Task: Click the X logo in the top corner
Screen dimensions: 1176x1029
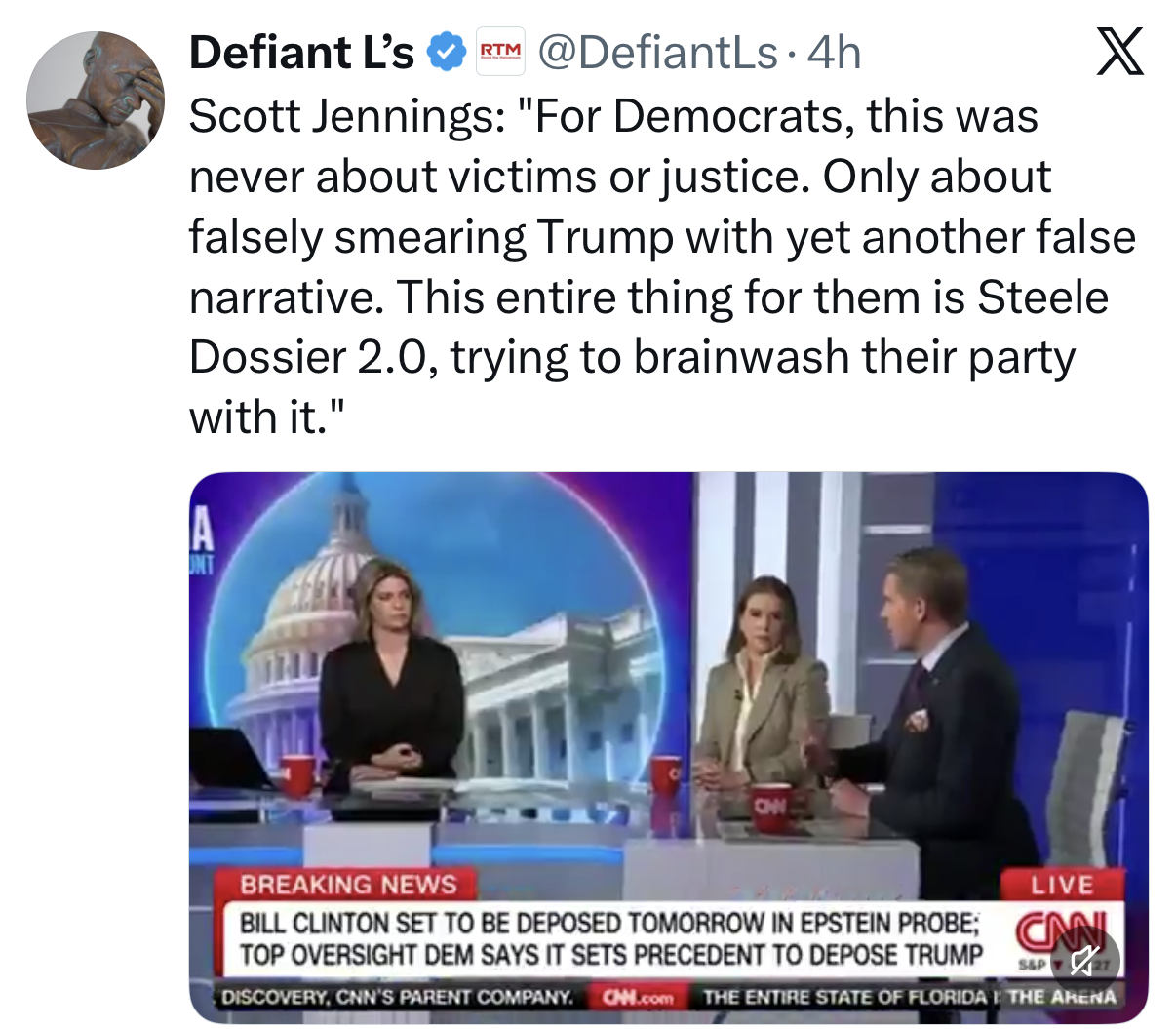Action: tap(1118, 53)
